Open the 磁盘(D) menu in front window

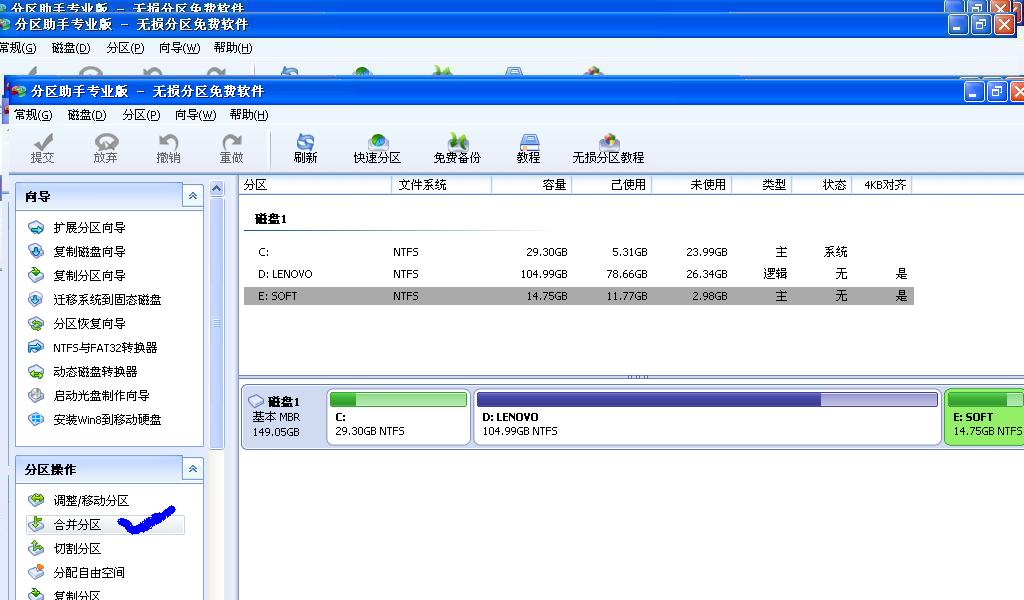87,115
